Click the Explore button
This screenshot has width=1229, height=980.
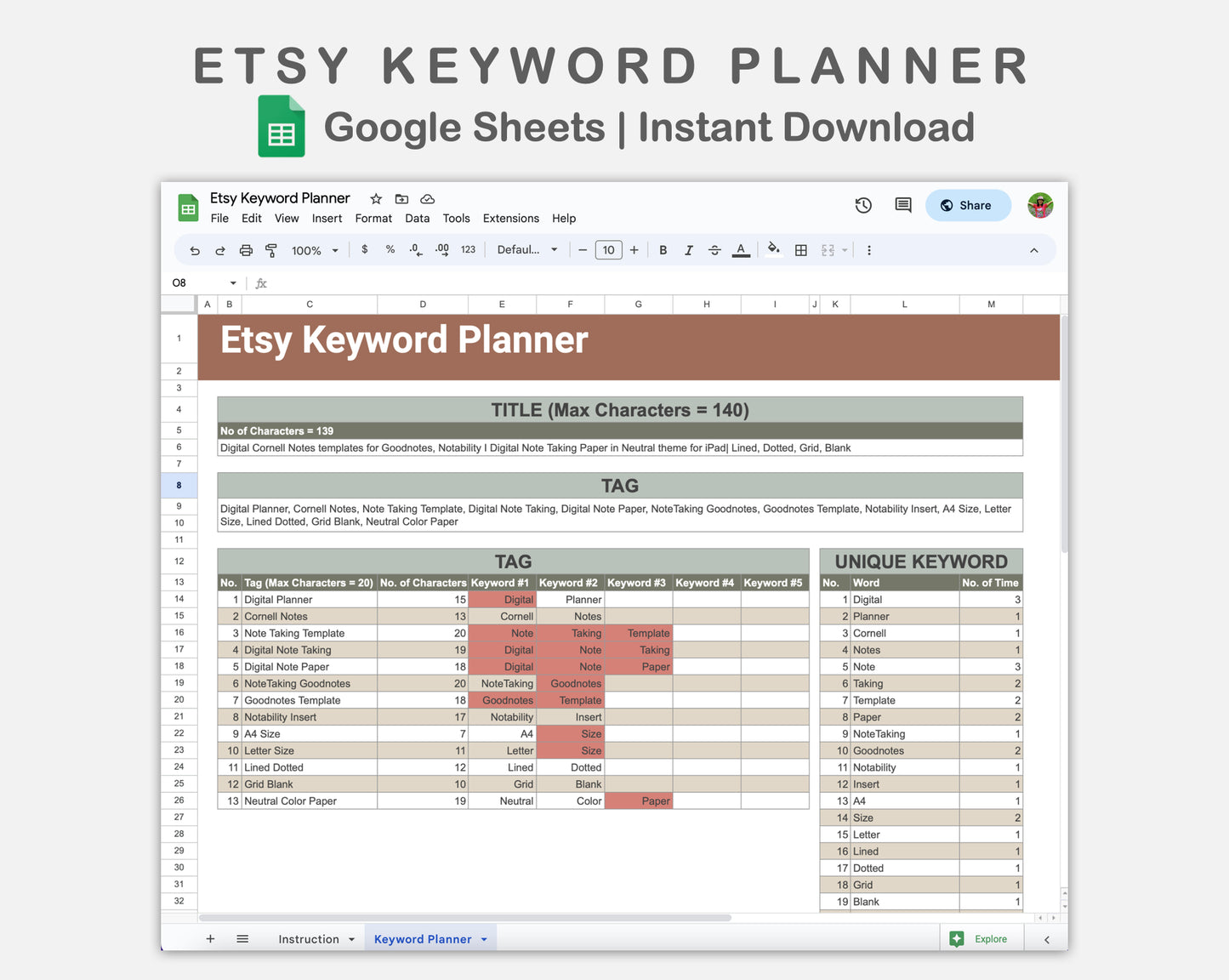pyautogui.click(x=981, y=938)
